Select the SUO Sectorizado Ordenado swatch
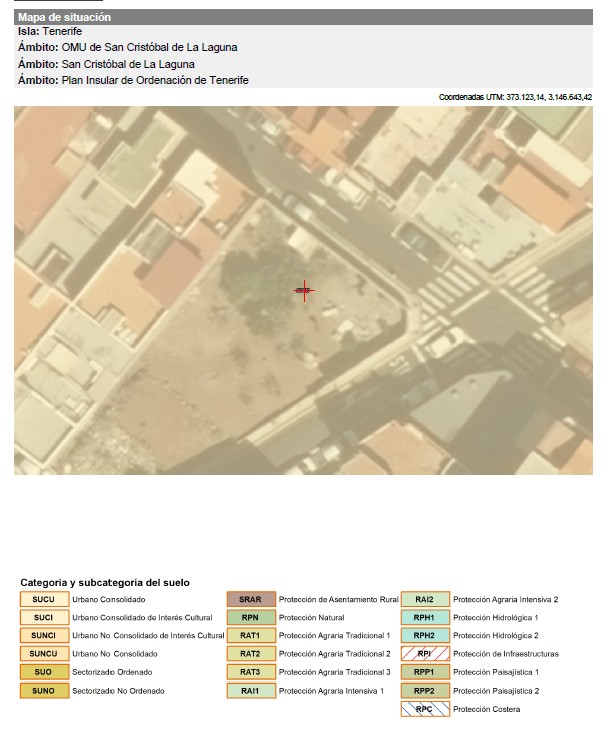 (x=44, y=672)
